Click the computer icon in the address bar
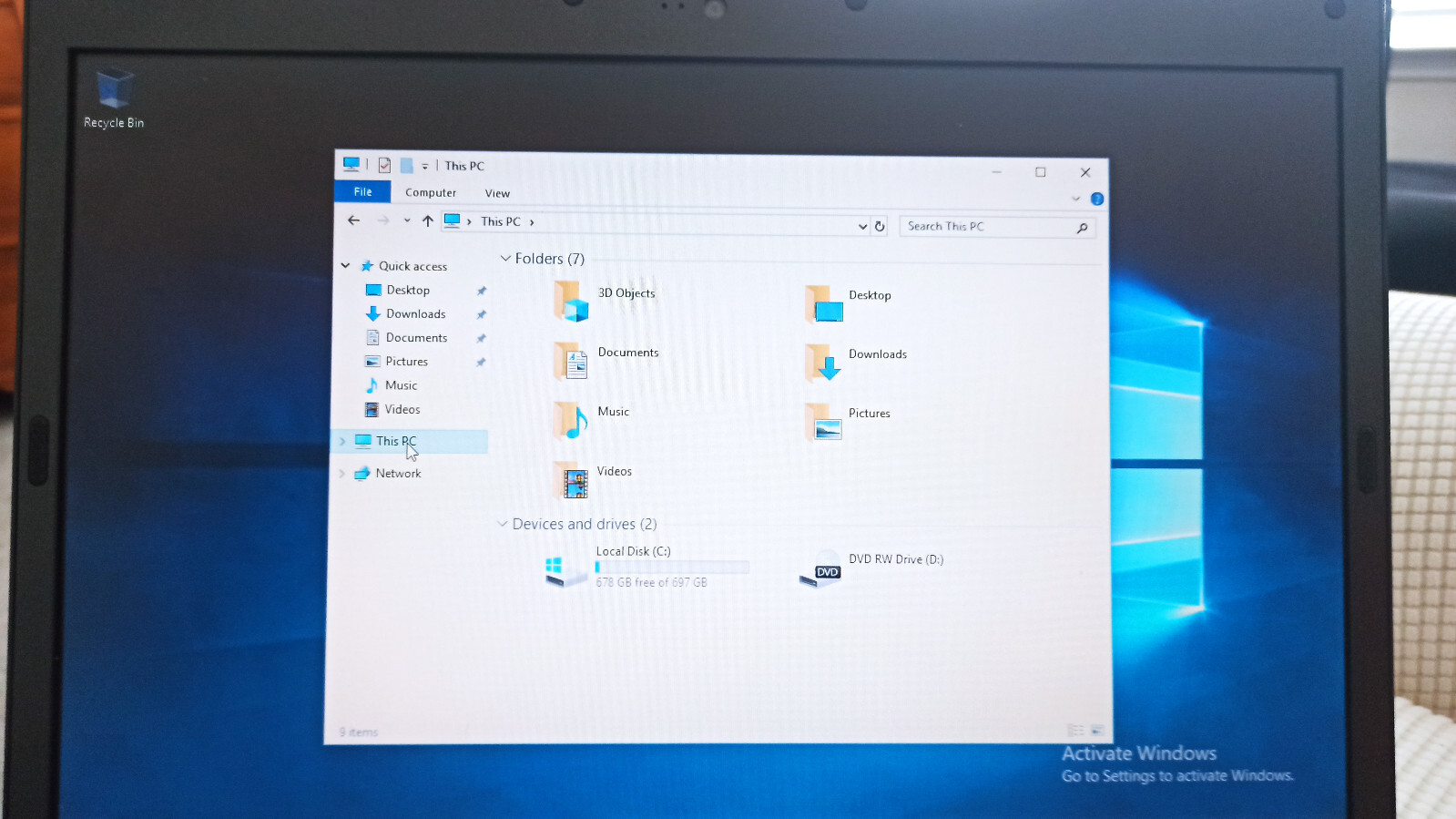The width and height of the screenshot is (1456, 819). pos(453,220)
